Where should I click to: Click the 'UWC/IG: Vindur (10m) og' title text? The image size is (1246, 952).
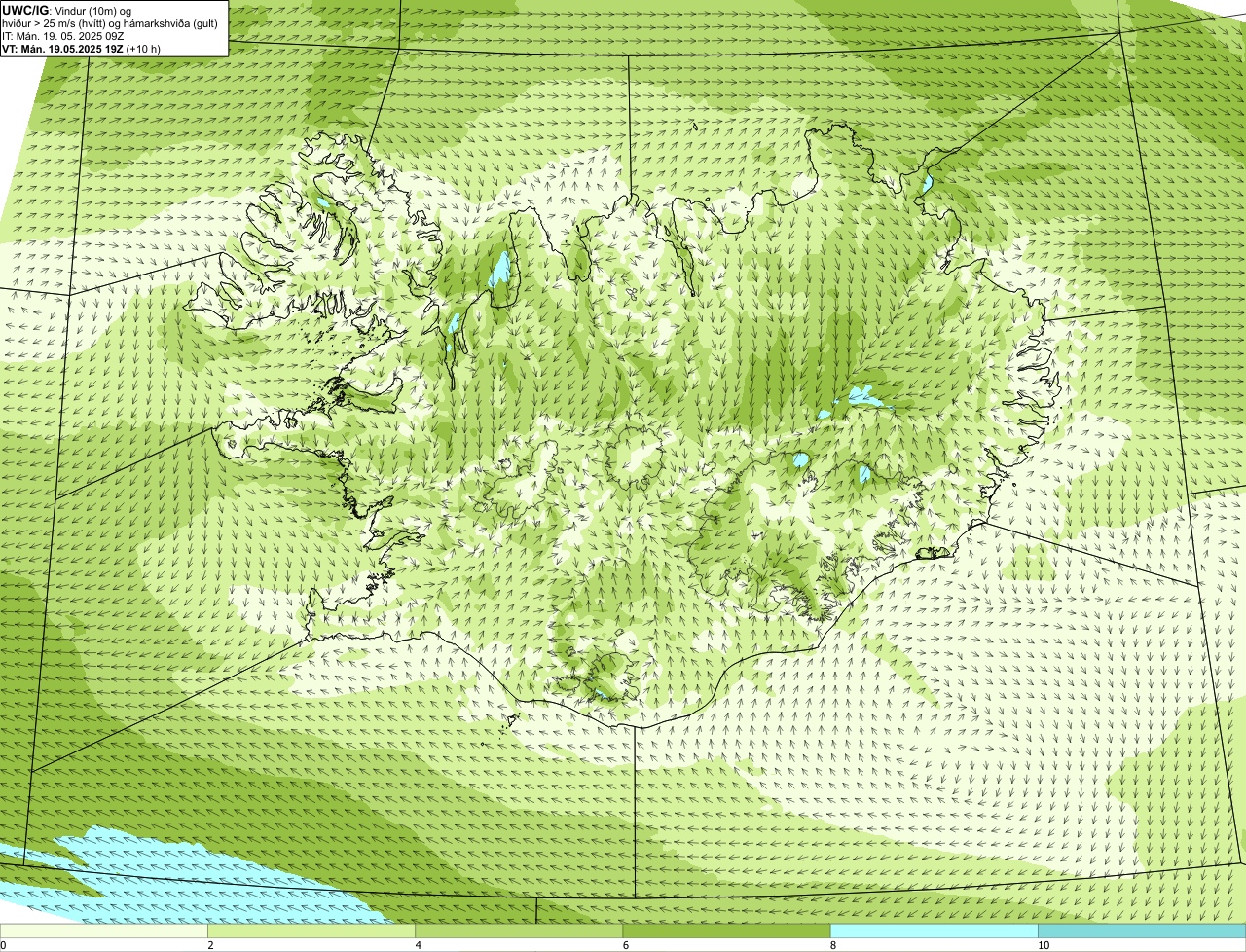click(x=67, y=10)
